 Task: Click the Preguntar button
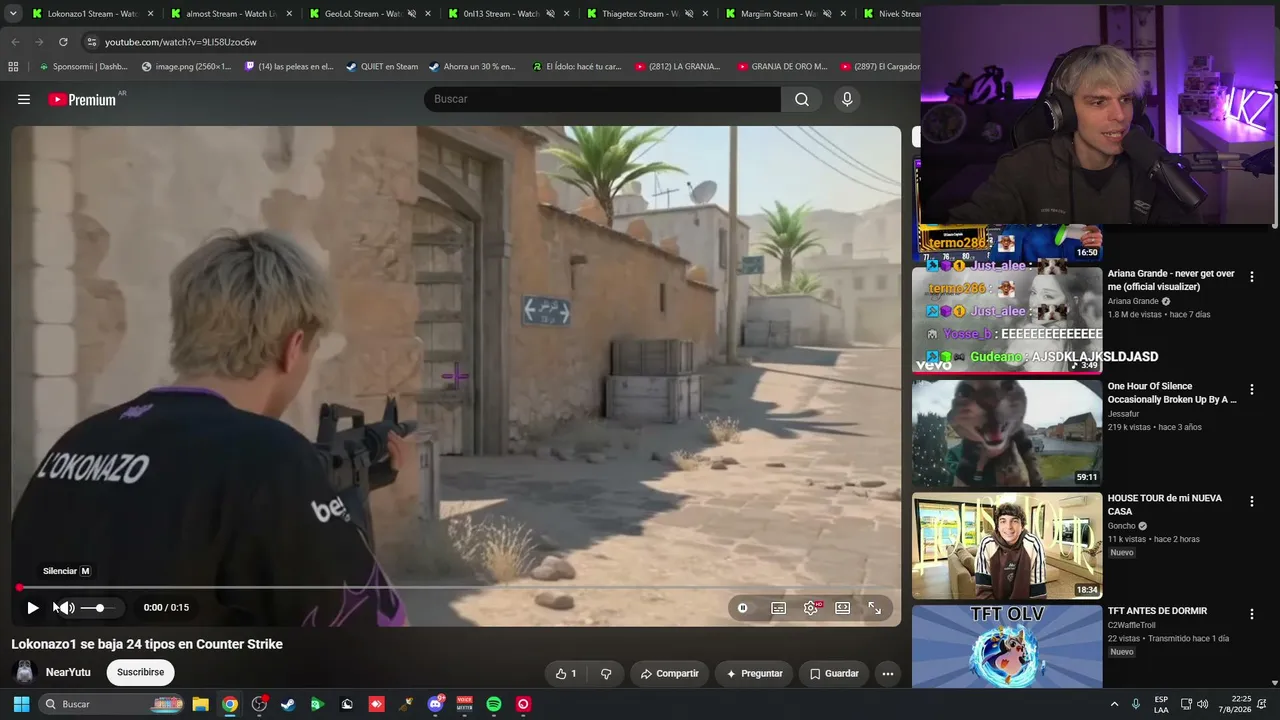(x=754, y=674)
